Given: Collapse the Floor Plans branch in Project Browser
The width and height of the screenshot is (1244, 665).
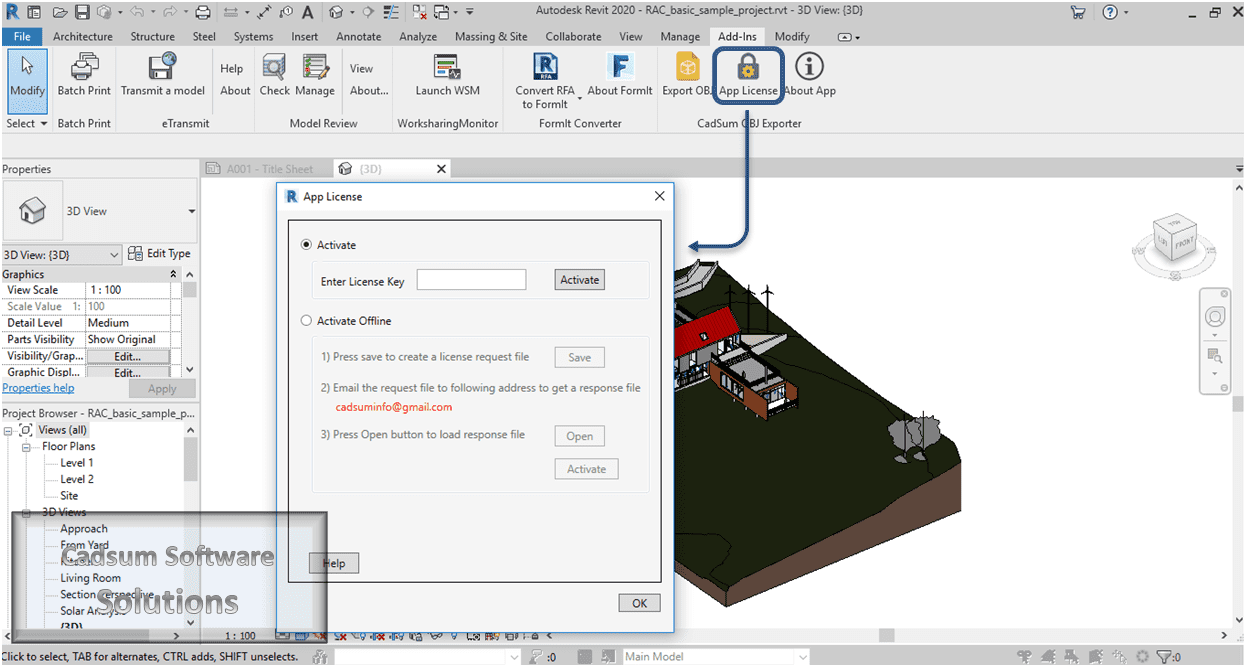Looking at the screenshot, I should point(28,446).
